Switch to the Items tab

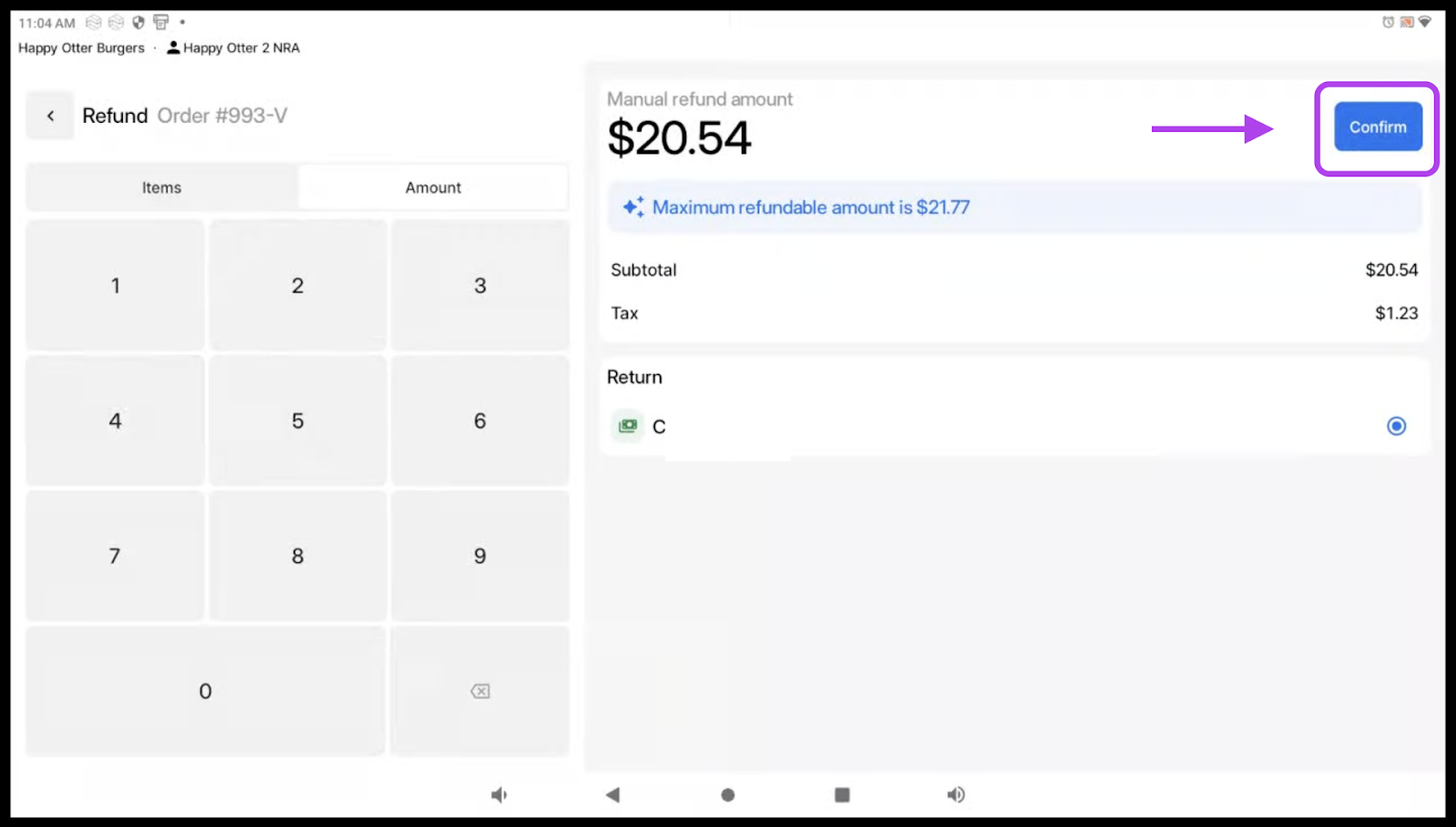(x=161, y=187)
